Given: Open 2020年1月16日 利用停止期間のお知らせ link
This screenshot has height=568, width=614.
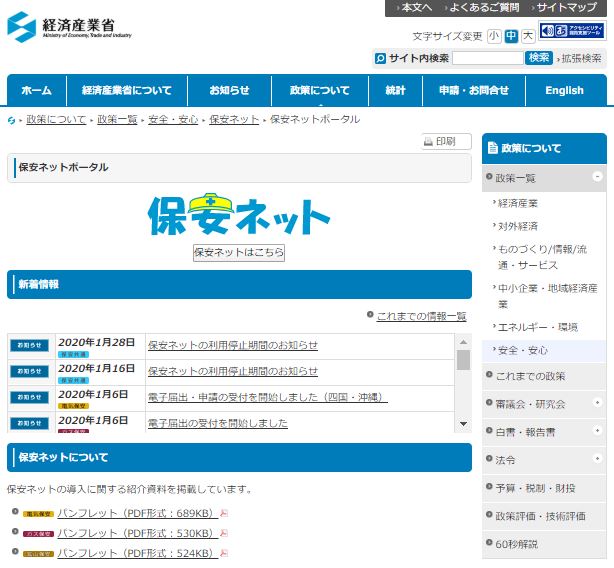Looking at the screenshot, I should click(x=233, y=371).
